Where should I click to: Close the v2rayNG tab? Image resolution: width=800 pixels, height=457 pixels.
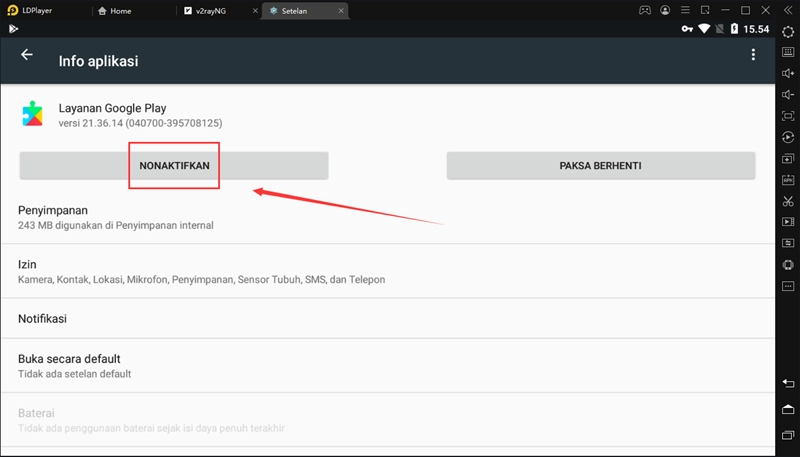pyautogui.click(x=255, y=11)
